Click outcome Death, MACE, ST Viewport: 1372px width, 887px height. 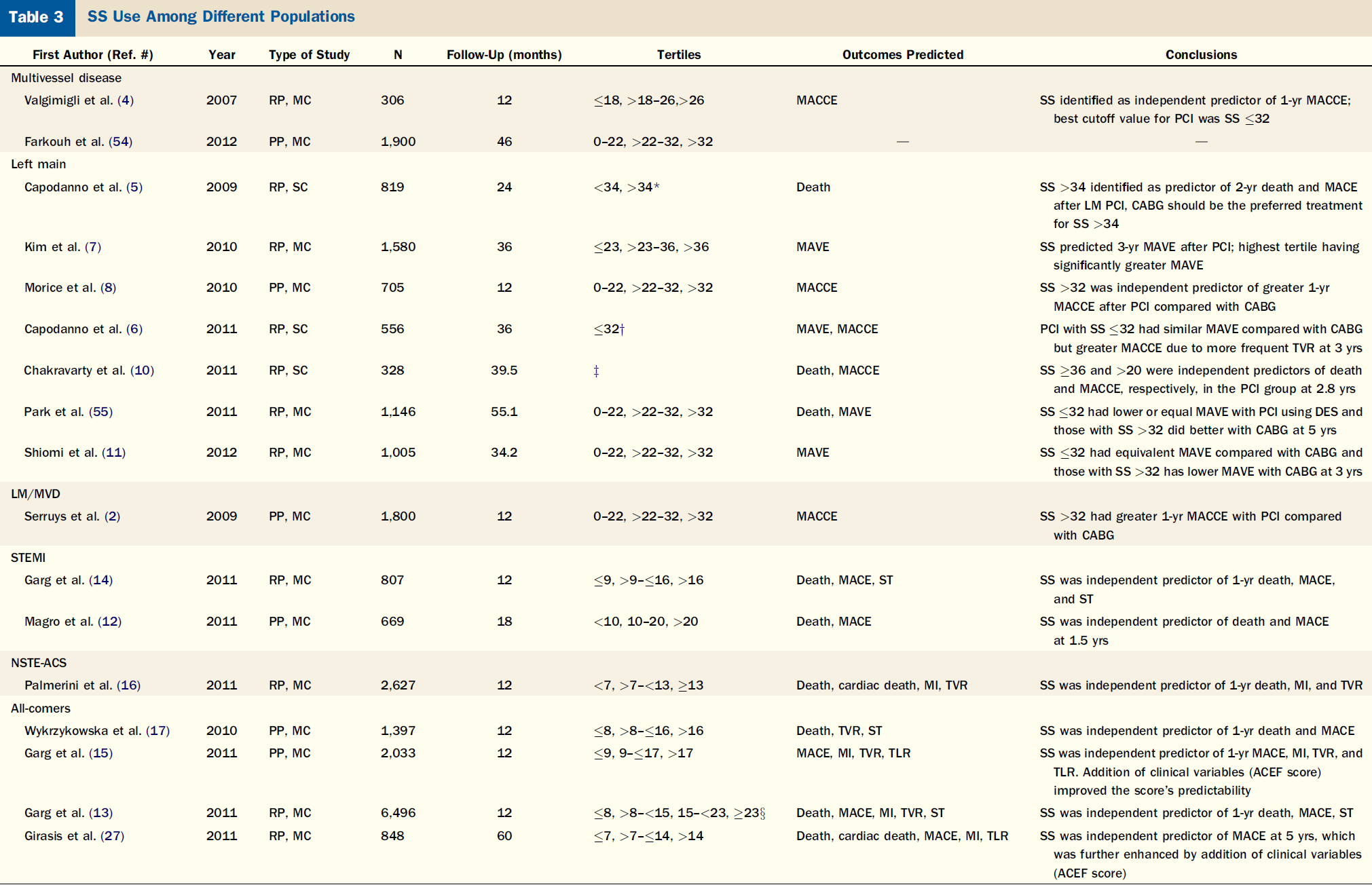pyautogui.click(x=845, y=580)
